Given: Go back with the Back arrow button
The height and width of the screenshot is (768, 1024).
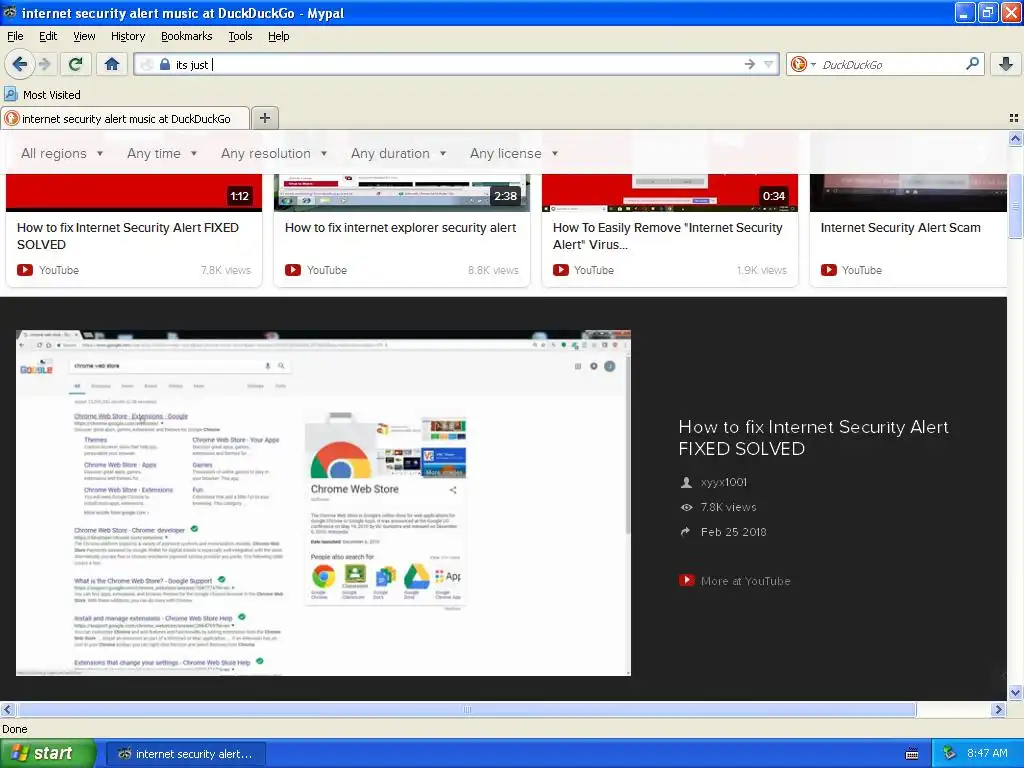Looking at the screenshot, I should (x=20, y=64).
